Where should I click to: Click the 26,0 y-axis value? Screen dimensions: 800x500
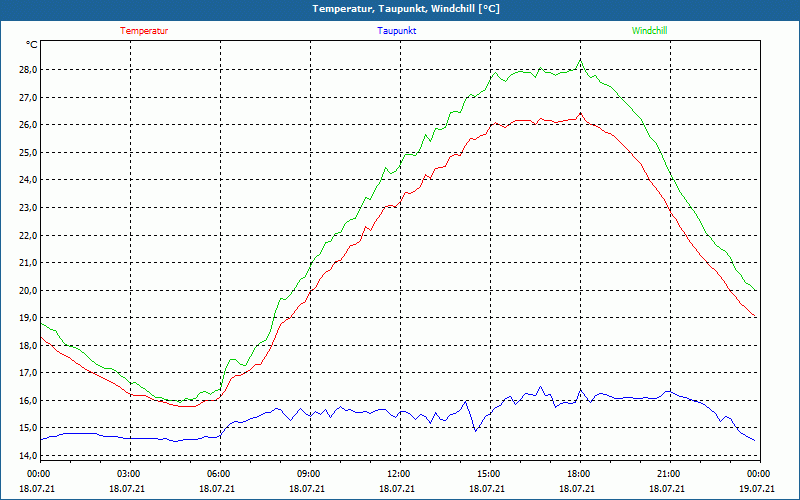pyautogui.click(x=28, y=124)
